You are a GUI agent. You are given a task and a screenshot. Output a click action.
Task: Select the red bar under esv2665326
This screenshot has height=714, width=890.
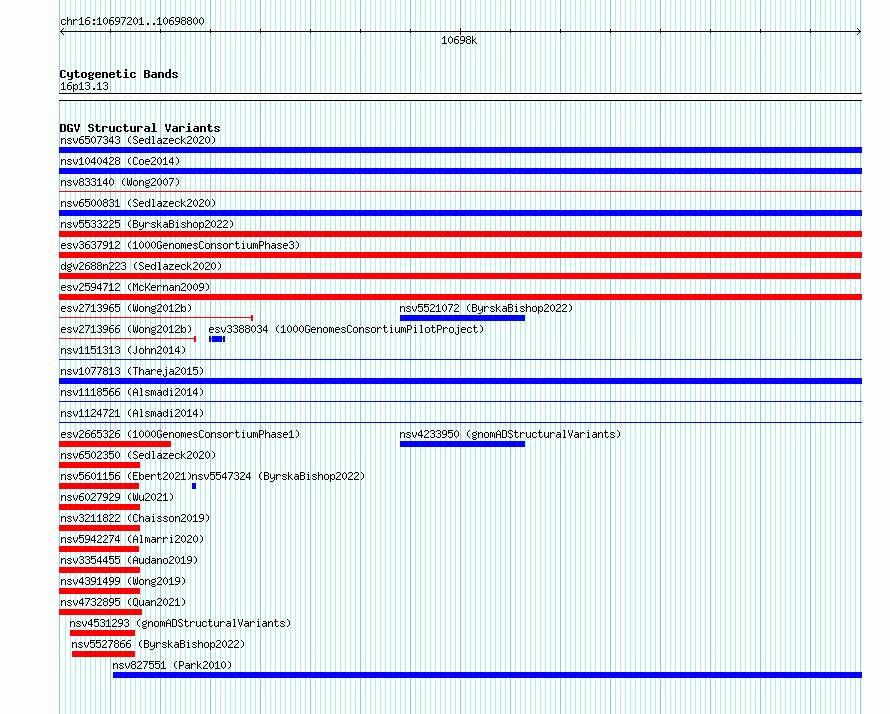[115, 444]
